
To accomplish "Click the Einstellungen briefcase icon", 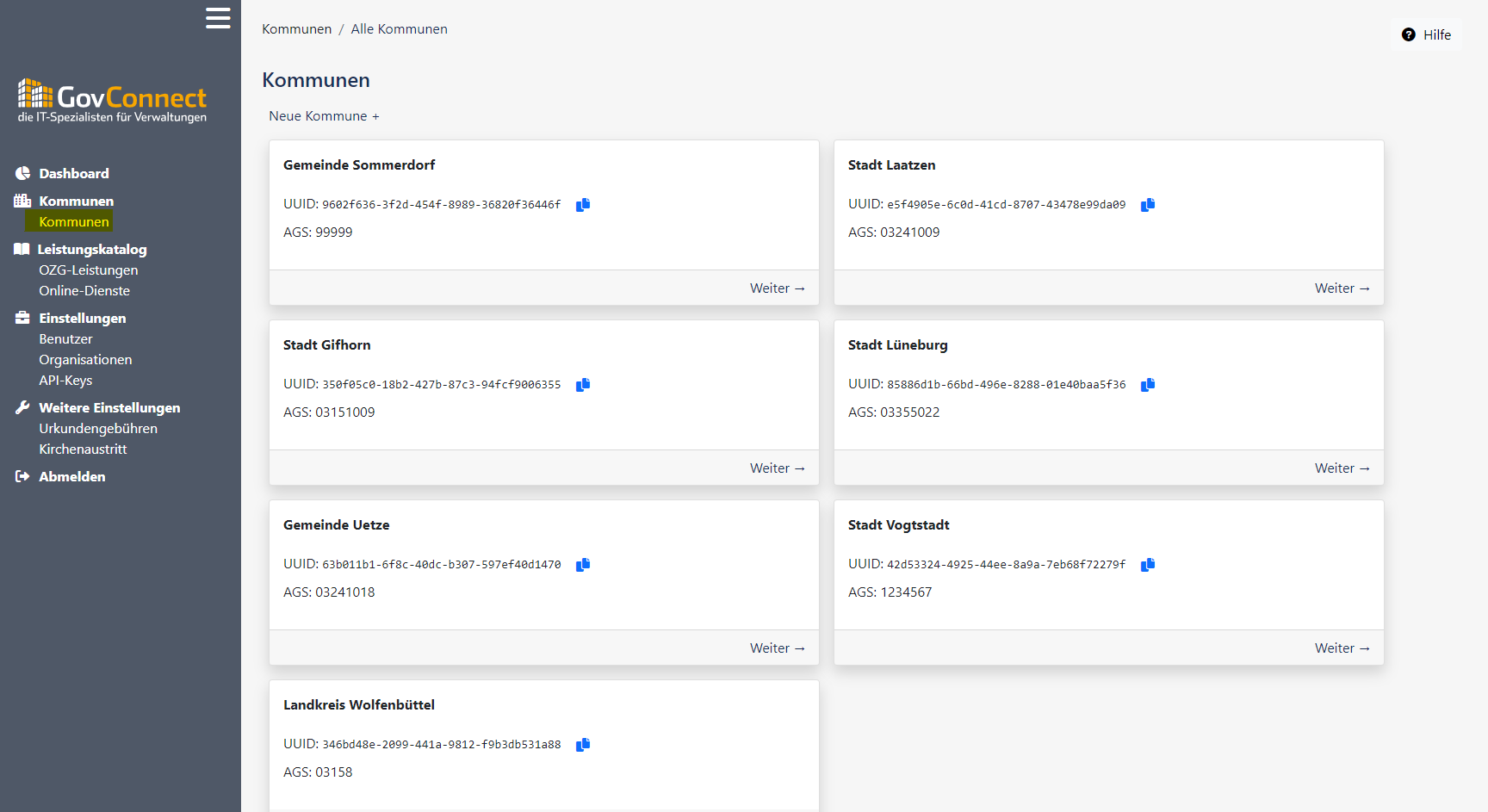I will pos(22,318).
